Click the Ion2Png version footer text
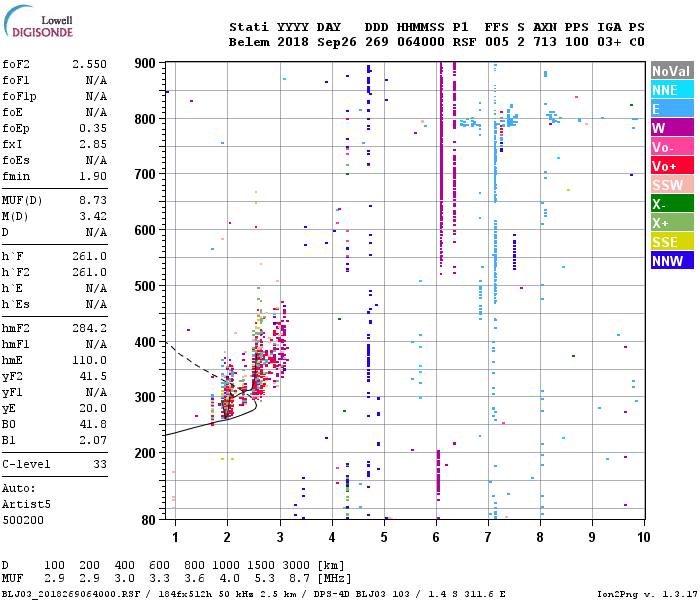The height and width of the screenshot is (600, 700). click(647, 594)
